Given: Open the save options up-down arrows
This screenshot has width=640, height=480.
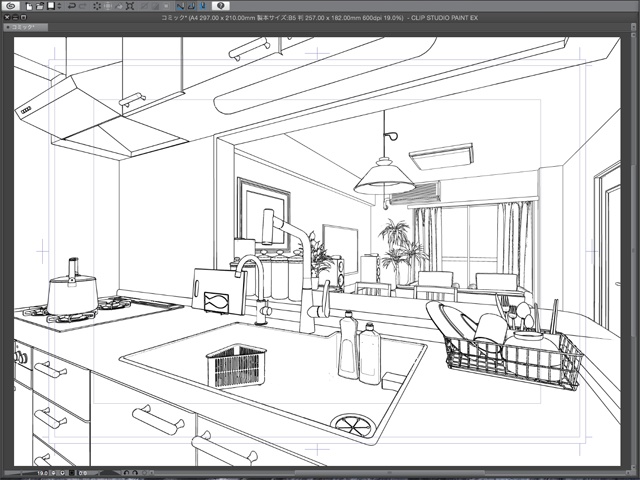Looking at the screenshot, I should pos(59,6).
